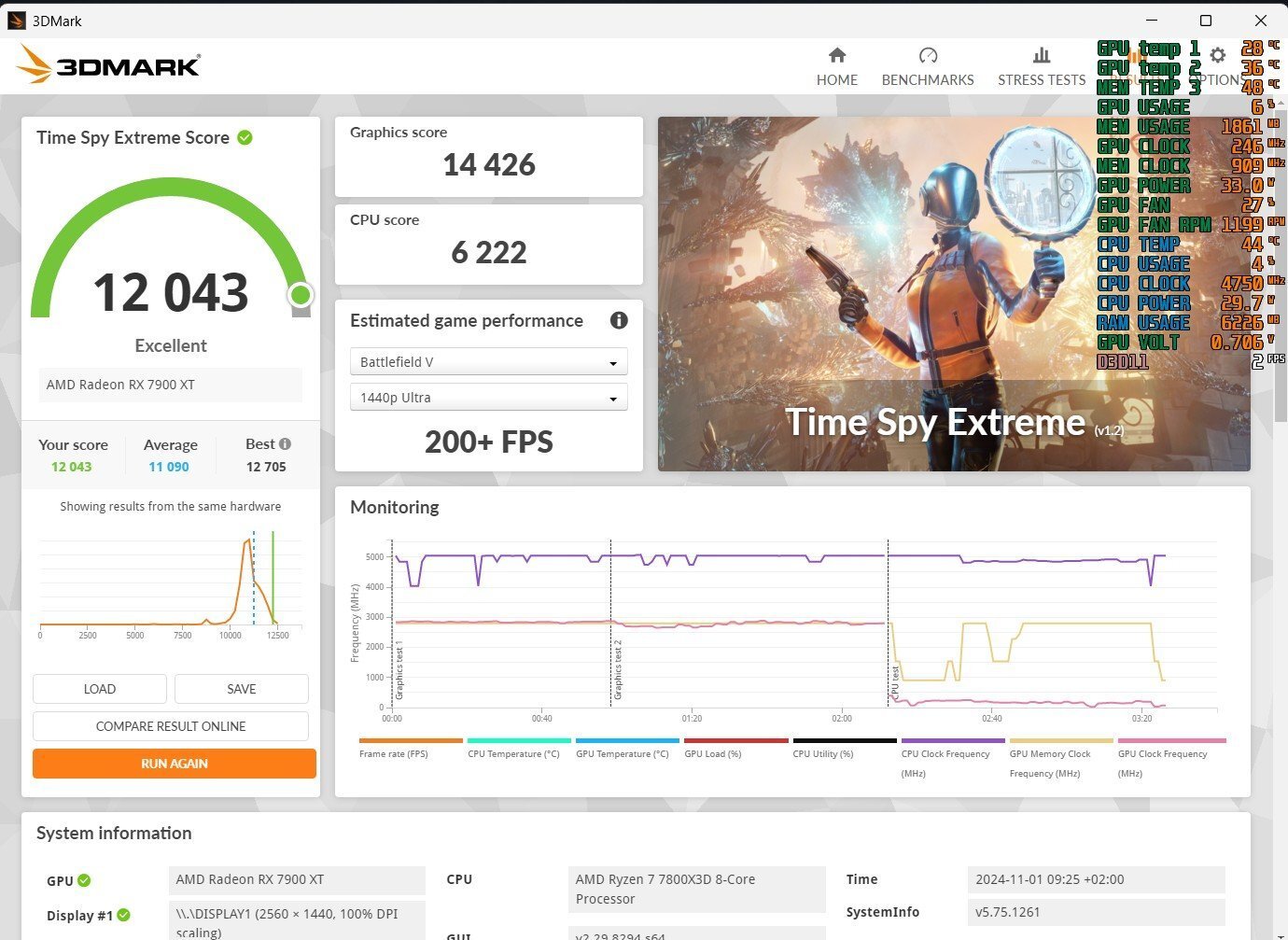Toggle GPU Clock Frequency legend series

pyautogui.click(x=1171, y=758)
